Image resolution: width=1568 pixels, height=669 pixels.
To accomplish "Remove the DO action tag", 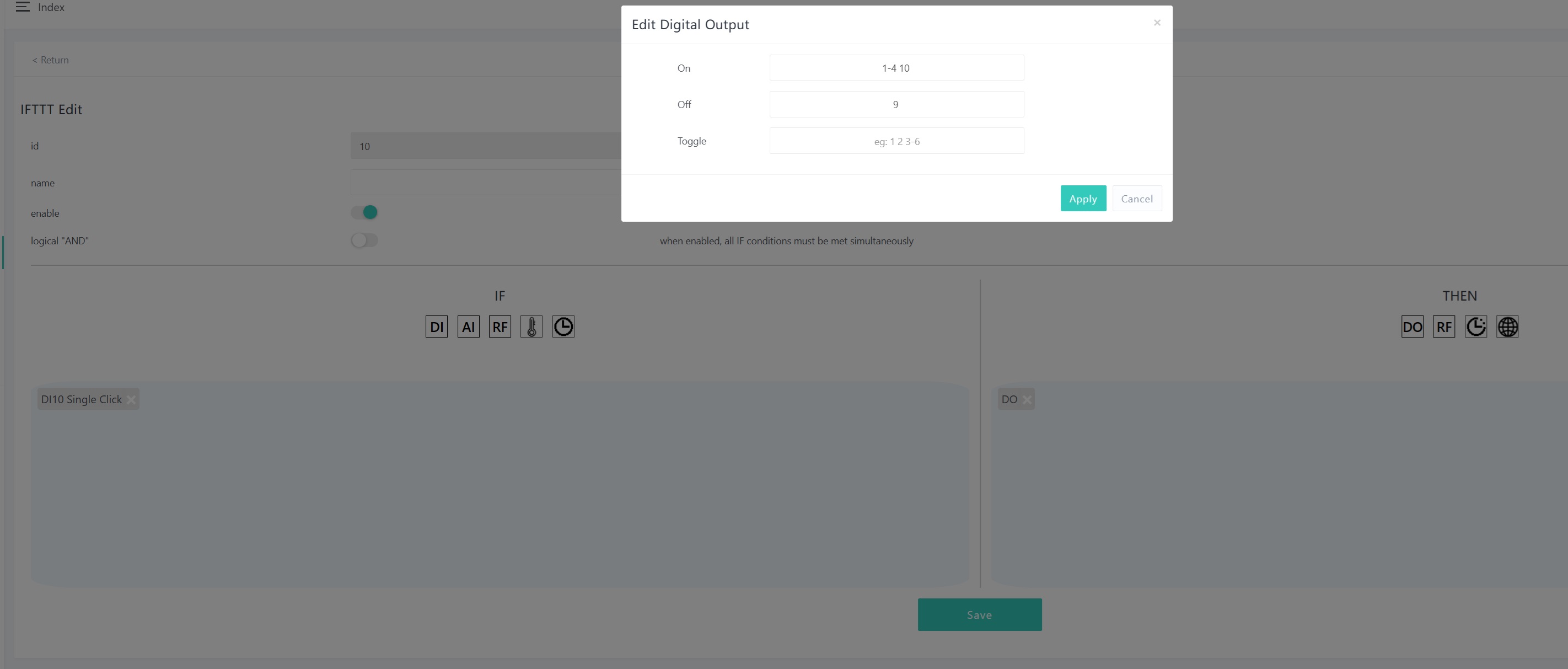I will point(1027,400).
